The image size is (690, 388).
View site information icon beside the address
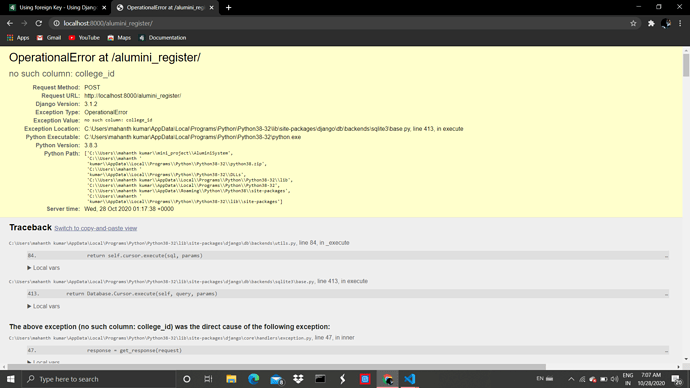coord(56,23)
